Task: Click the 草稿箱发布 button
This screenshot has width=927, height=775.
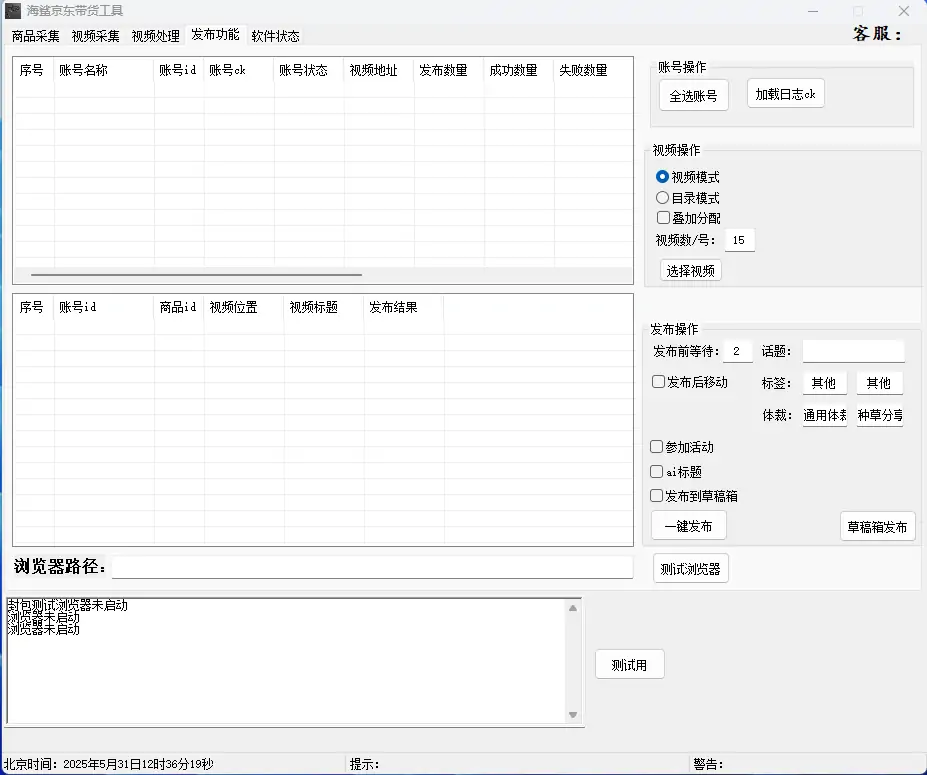Action: click(x=877, y=527)
